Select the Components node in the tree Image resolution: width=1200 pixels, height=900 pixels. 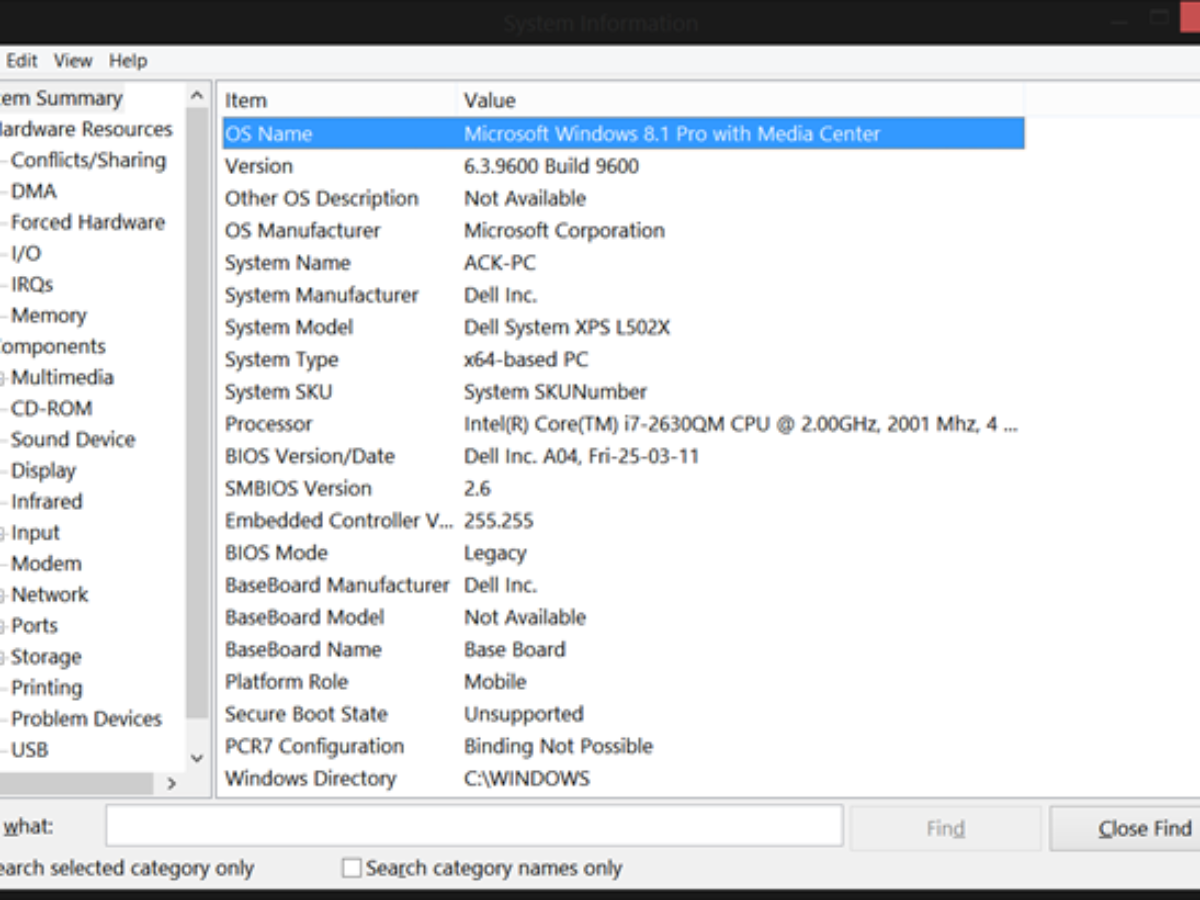click(52, 346)
